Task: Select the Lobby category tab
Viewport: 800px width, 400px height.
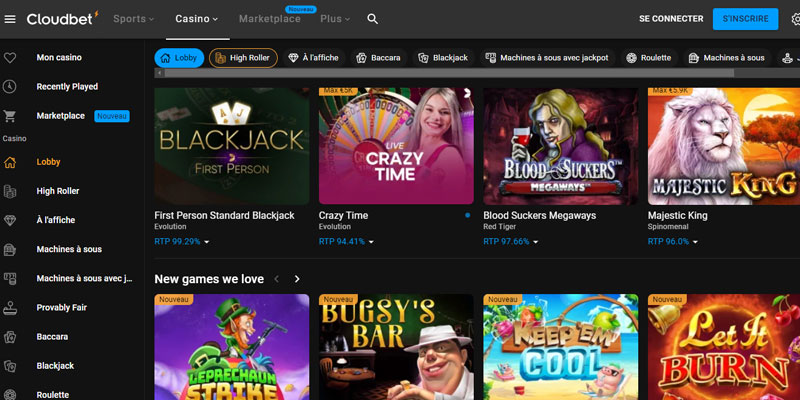Action: click(179, 58)
